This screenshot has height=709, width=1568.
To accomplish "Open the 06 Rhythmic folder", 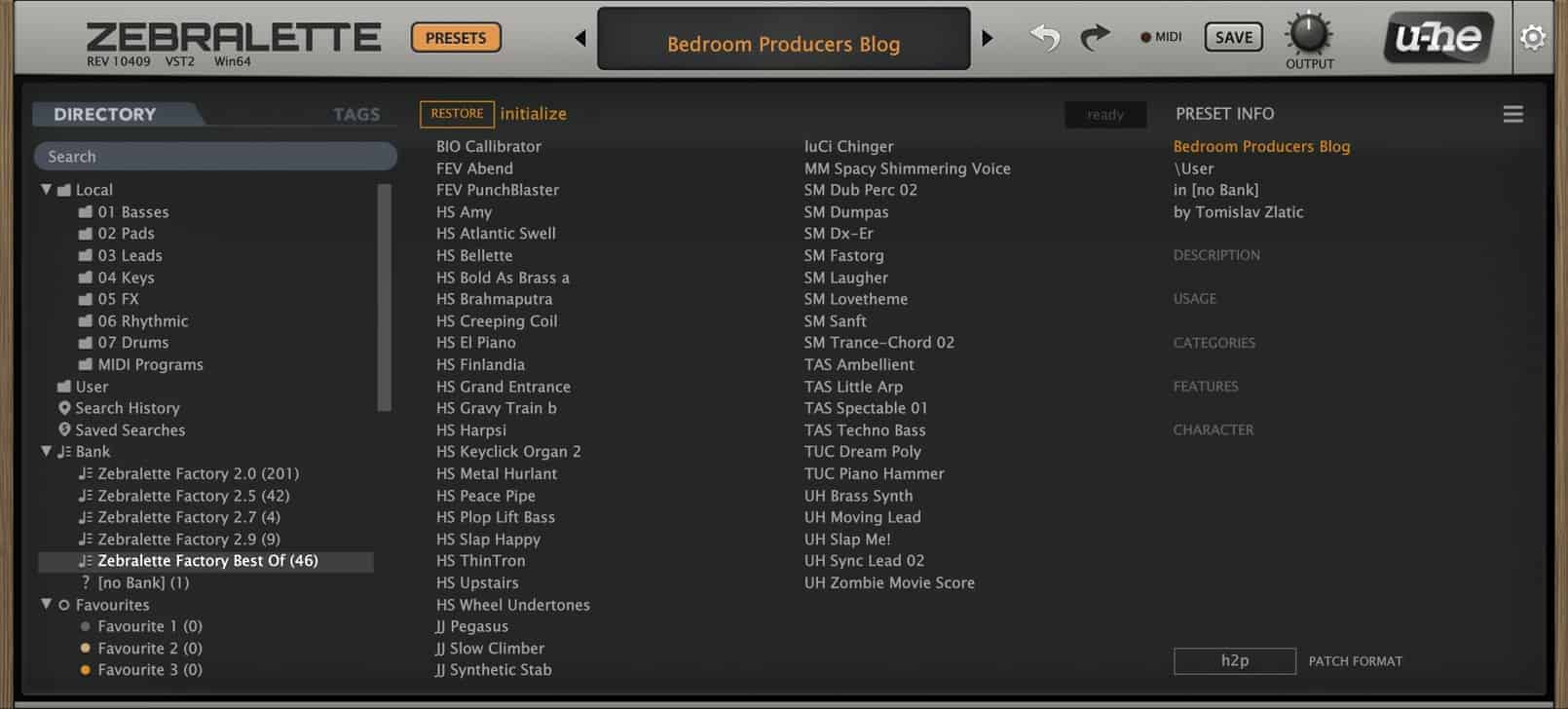I will (x=133, y=320).
